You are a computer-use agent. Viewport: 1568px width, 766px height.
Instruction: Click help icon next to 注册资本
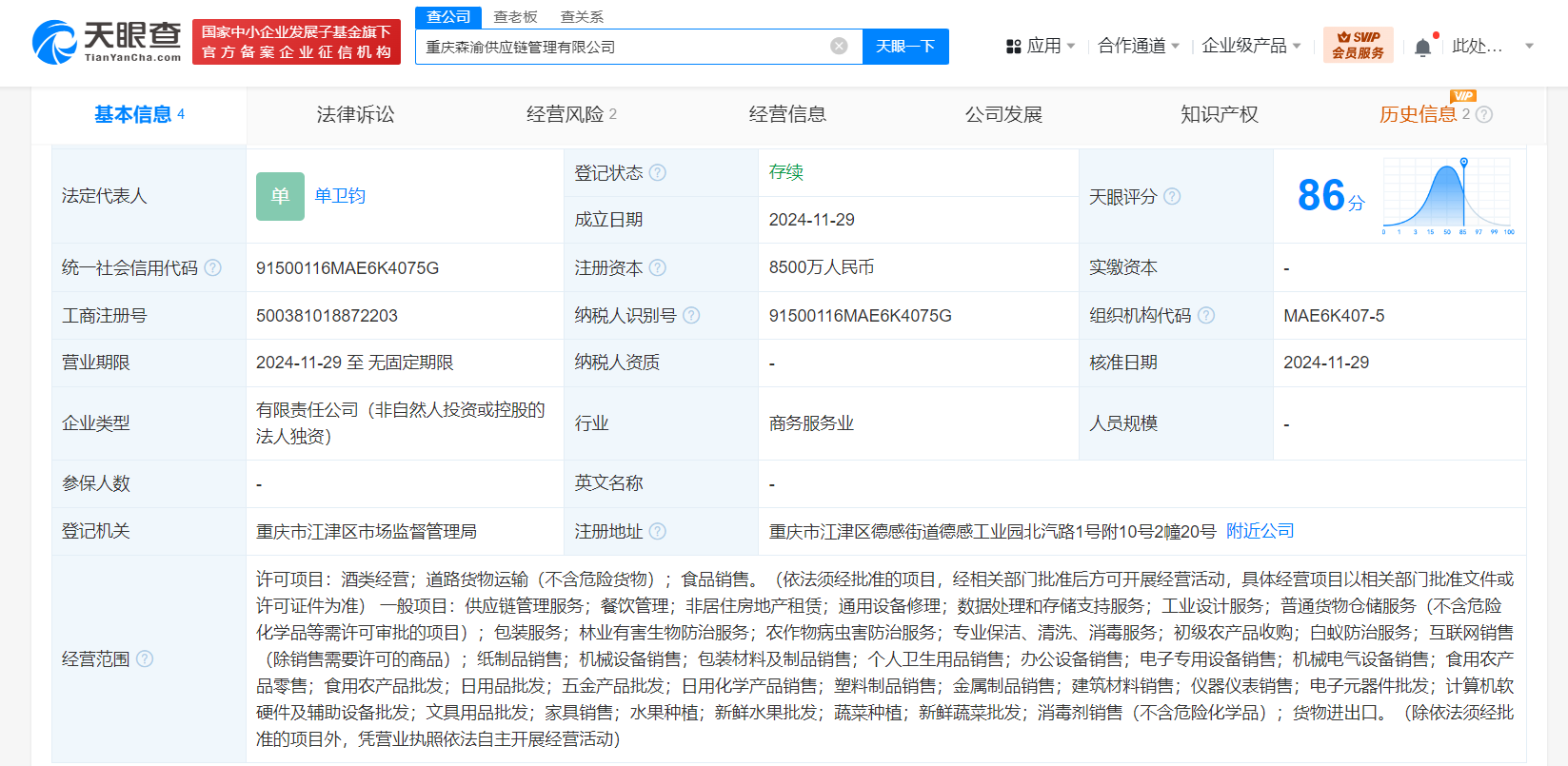658,267
